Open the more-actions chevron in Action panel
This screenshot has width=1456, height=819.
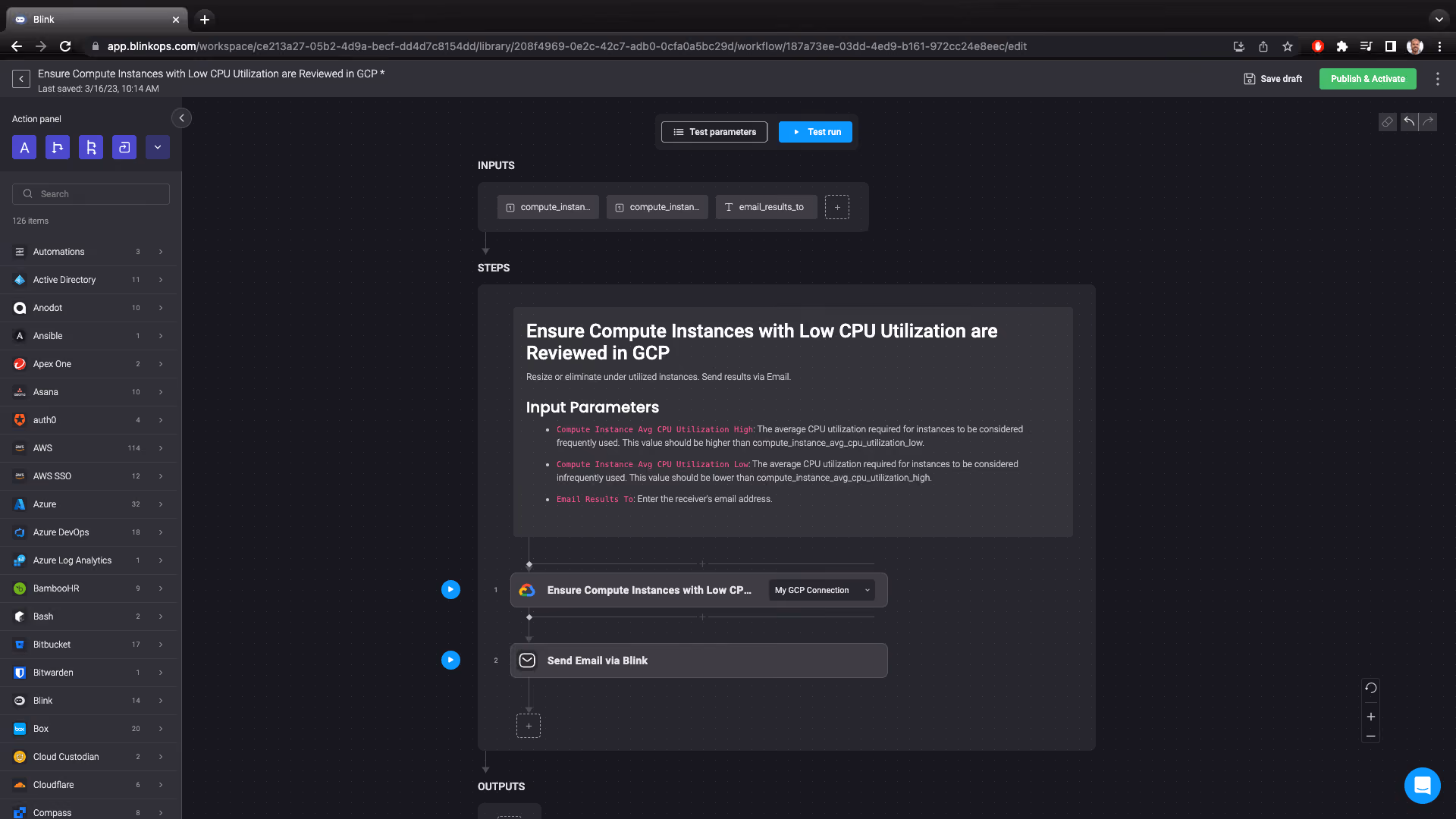[x=158, y=147]
